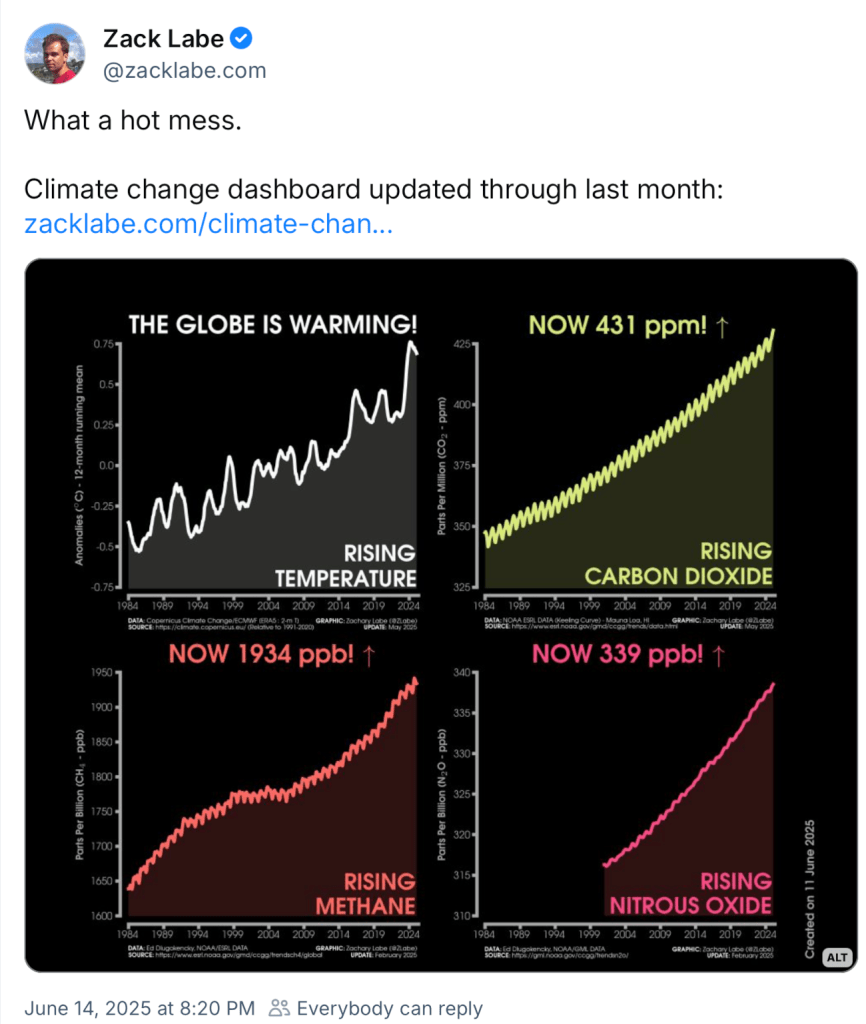Click Zack Labe's profile avatar photo

(x=54, y=54)
